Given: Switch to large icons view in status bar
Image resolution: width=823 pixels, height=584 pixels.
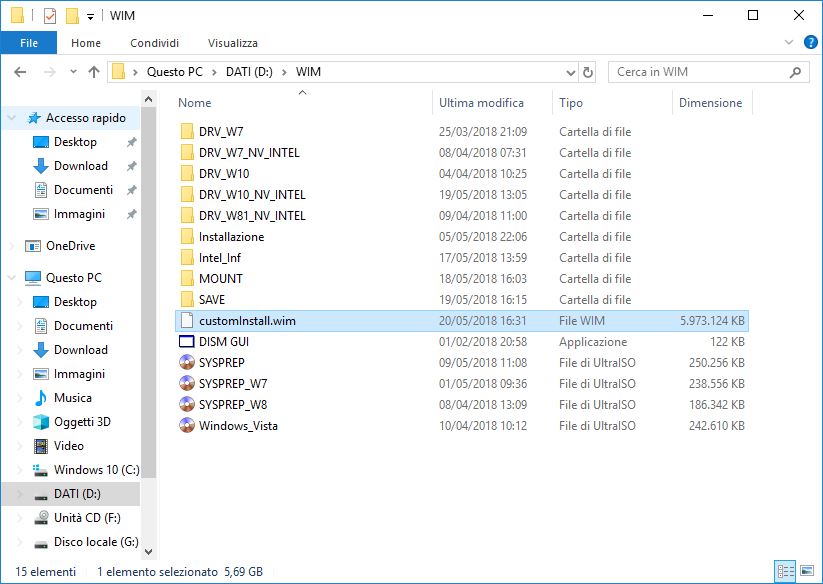Looking at the screenshot, I should [x=807, y=571].
